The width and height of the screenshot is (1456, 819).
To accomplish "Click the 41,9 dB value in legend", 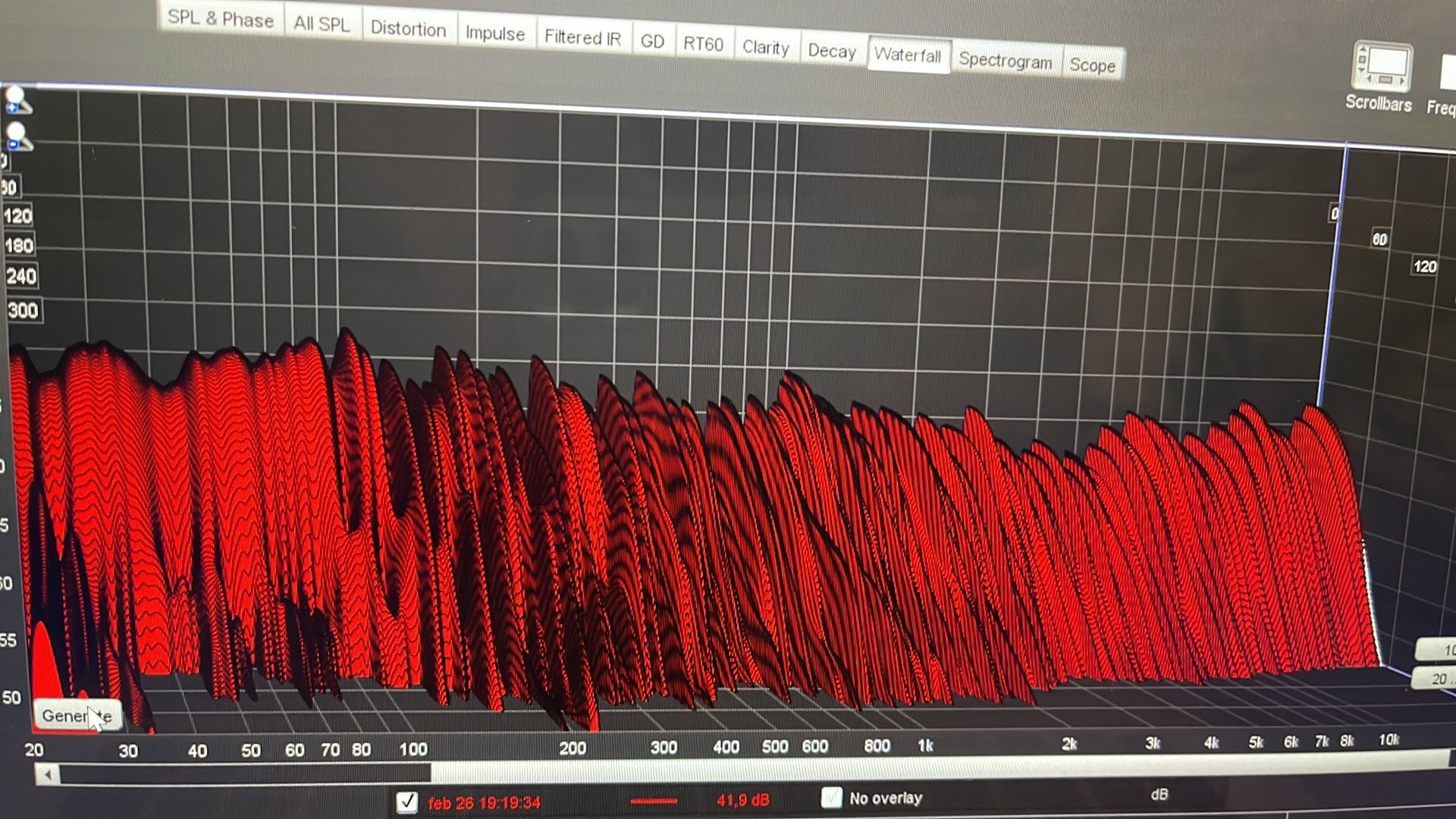I will point(742,800).
